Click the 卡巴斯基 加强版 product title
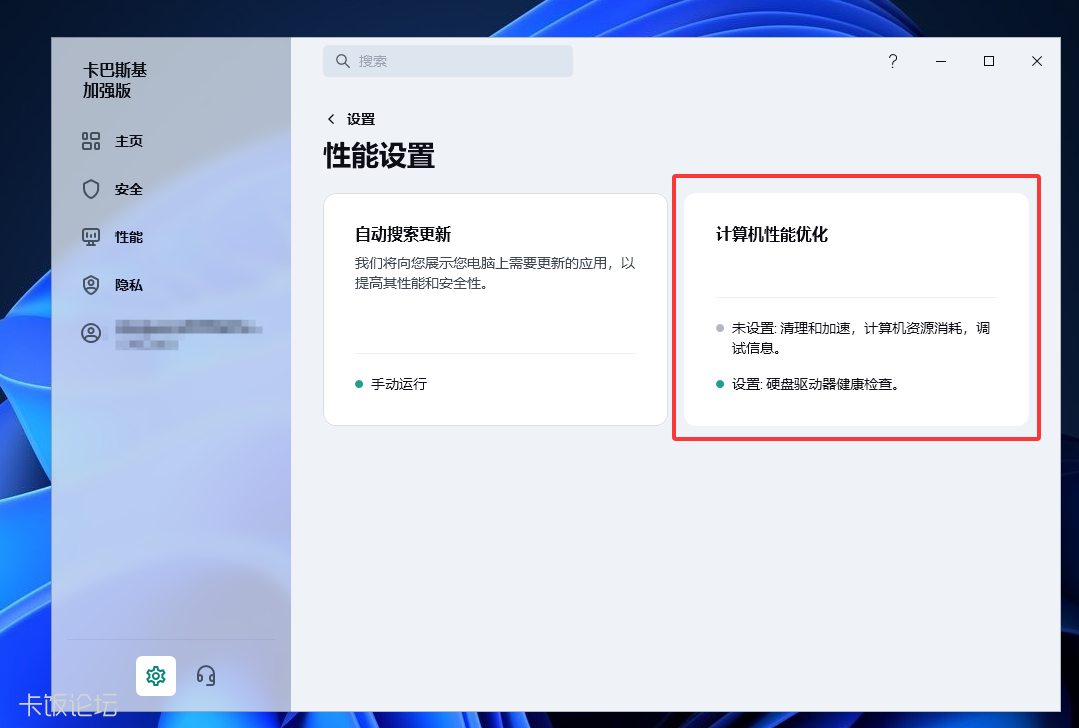Viewport: 1079px width, 728px height. (x=115, y=81)
